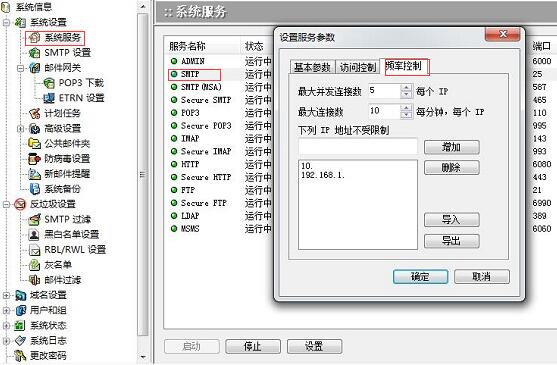The image size is (557, 365).
Task: Click the 设置 button below service list
Action: pos(314,346)
